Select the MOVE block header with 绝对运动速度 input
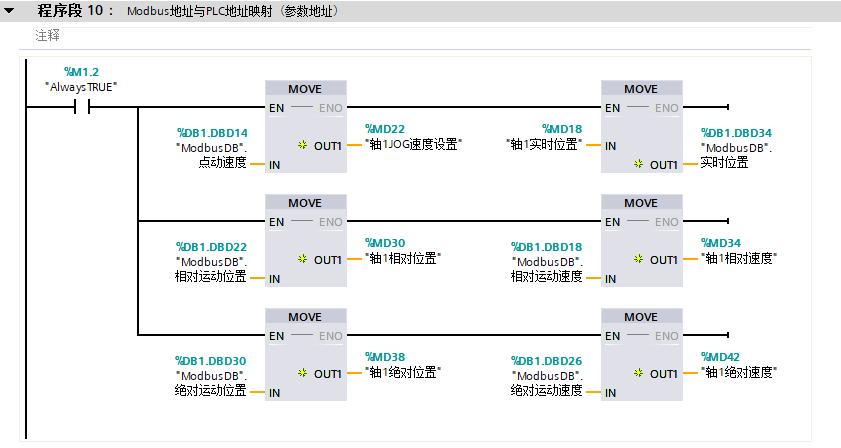The image size is (841, 448). tap(641, 317)
